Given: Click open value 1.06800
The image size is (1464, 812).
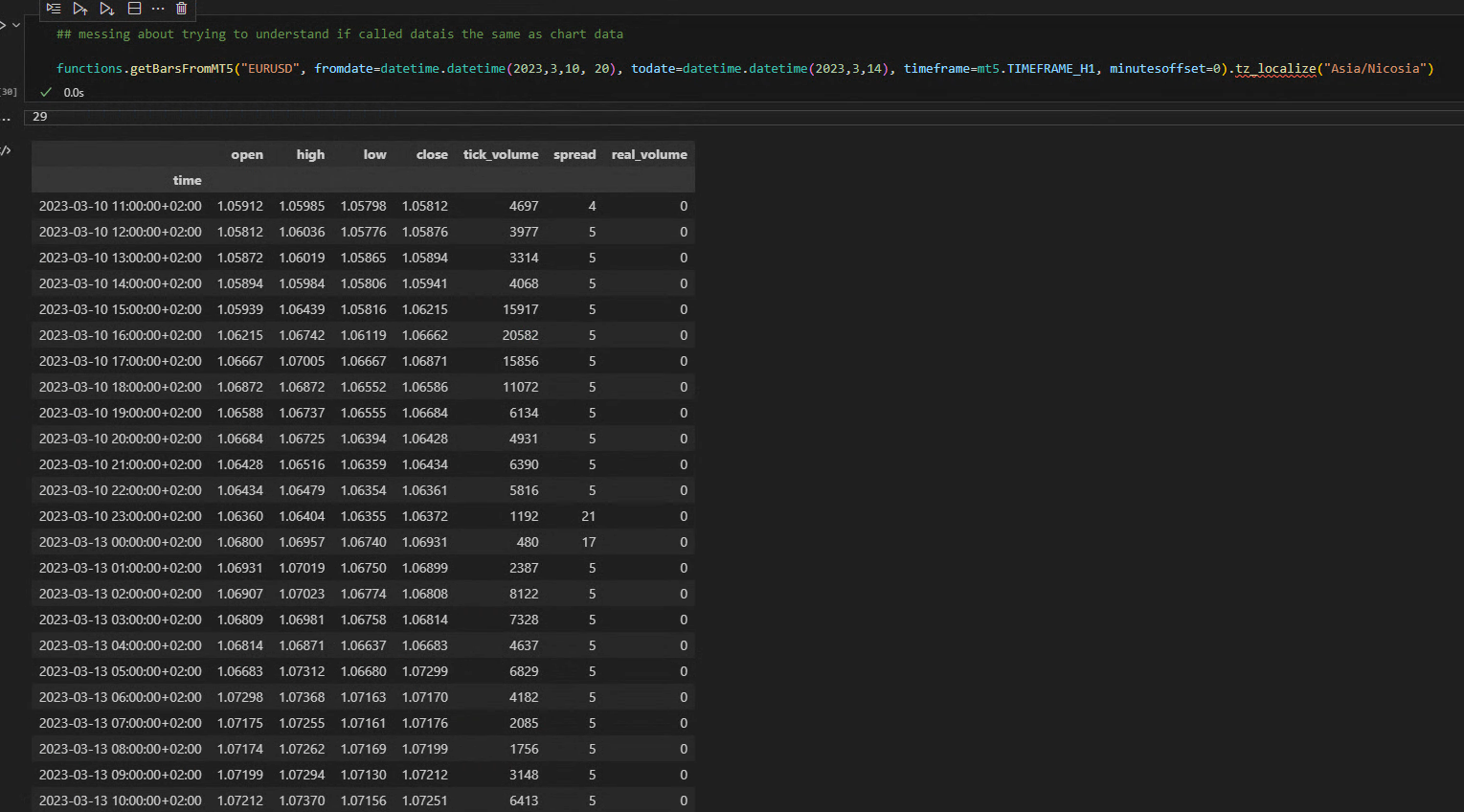Looking at the screenshot, I should coord(240,542).
